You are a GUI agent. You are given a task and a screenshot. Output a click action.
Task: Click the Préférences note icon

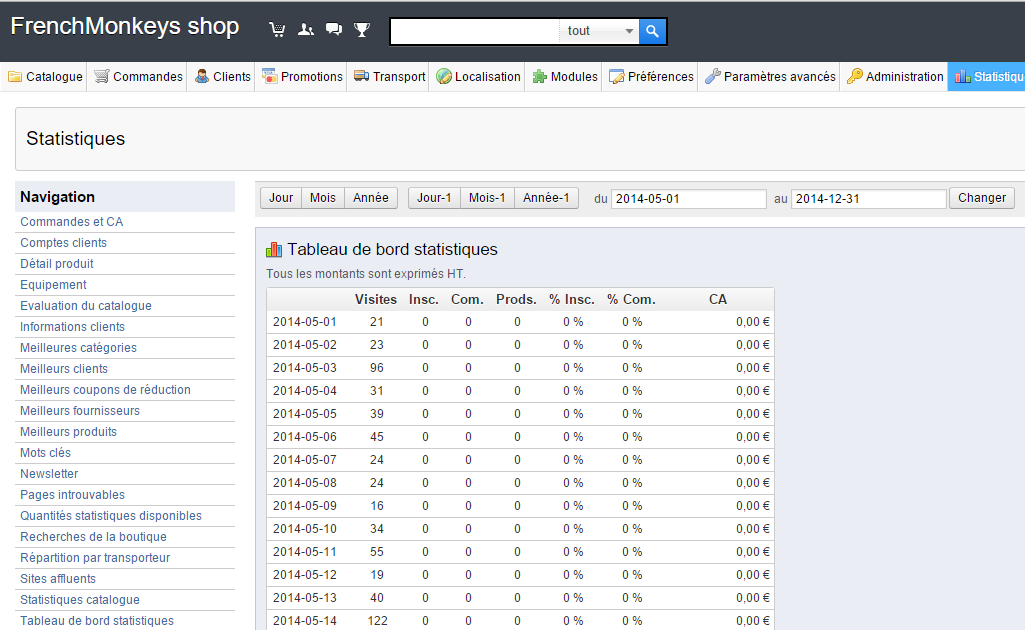pyautogui.click(x=616, y=76)
